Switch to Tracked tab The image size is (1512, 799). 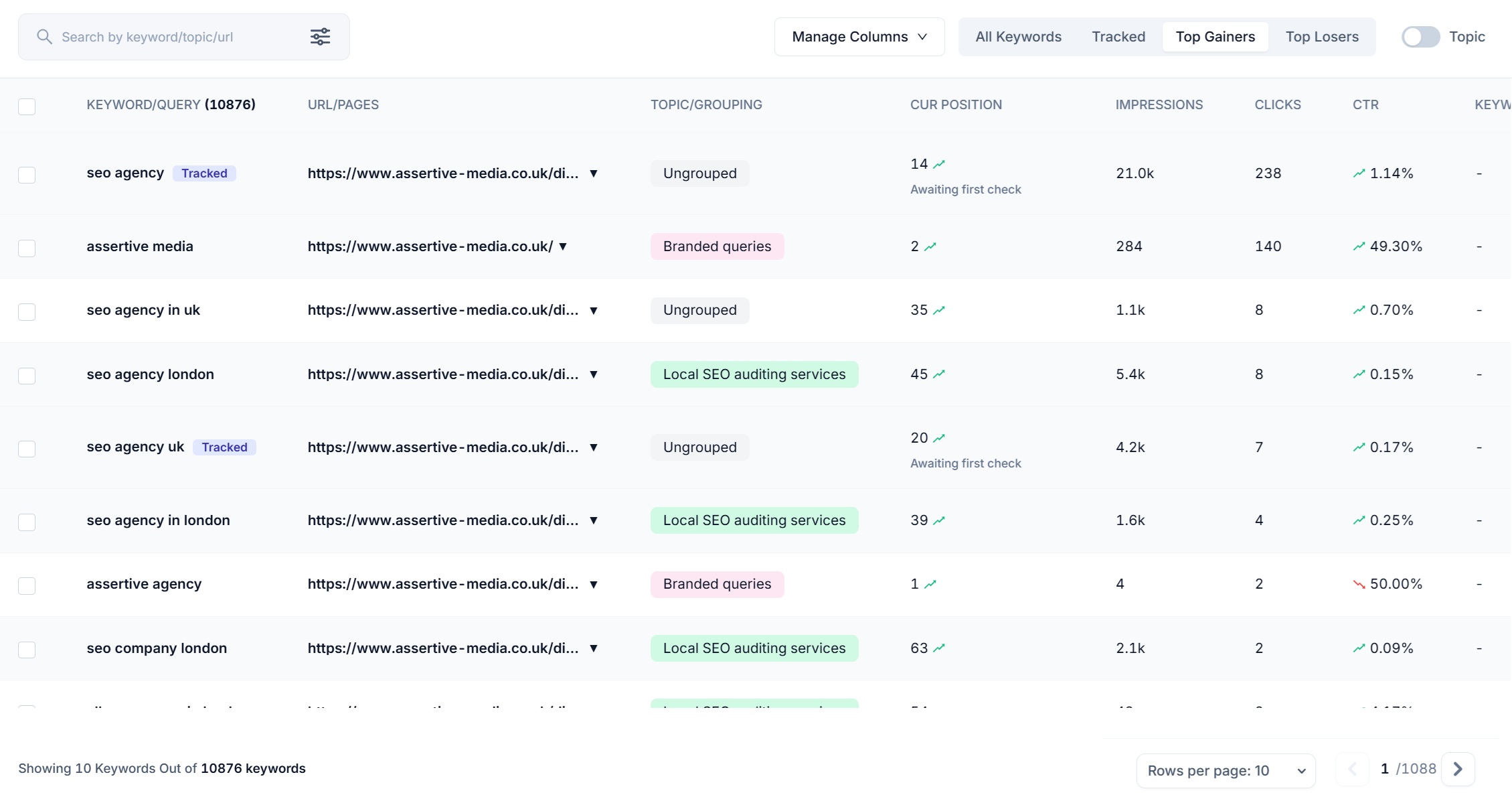click(1118, 37)
